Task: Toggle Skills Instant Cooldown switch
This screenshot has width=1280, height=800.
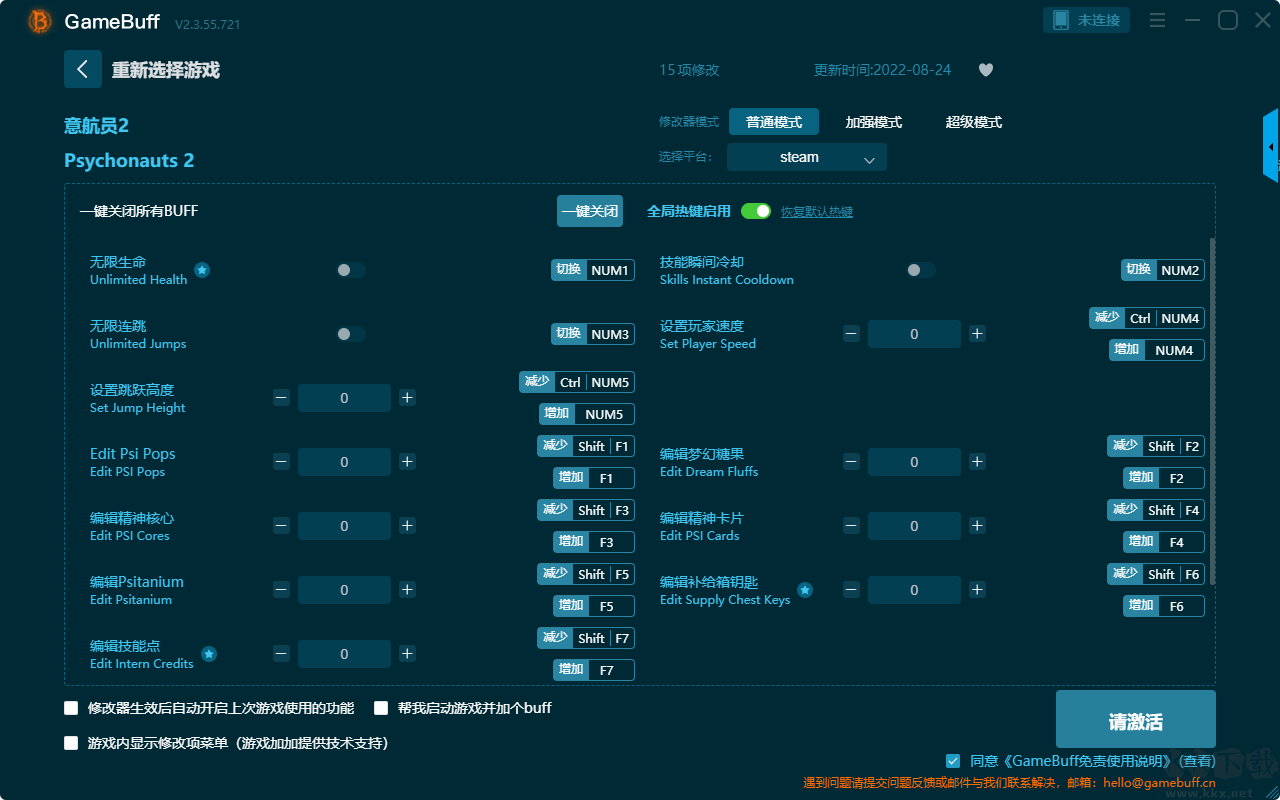Action: pyautogui.click(x=921, y=270)
